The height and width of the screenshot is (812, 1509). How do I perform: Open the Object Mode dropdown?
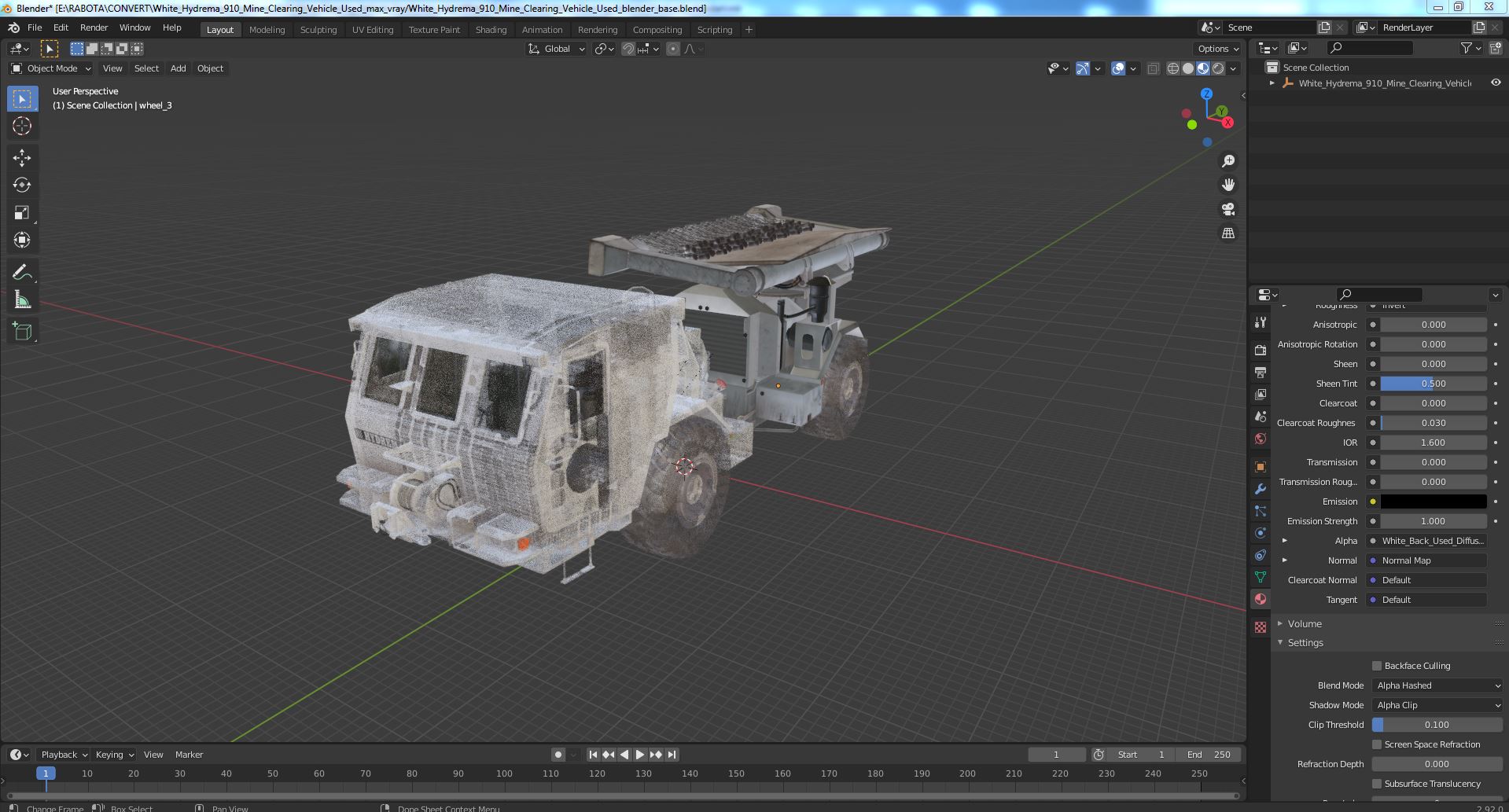coord(51,68)
